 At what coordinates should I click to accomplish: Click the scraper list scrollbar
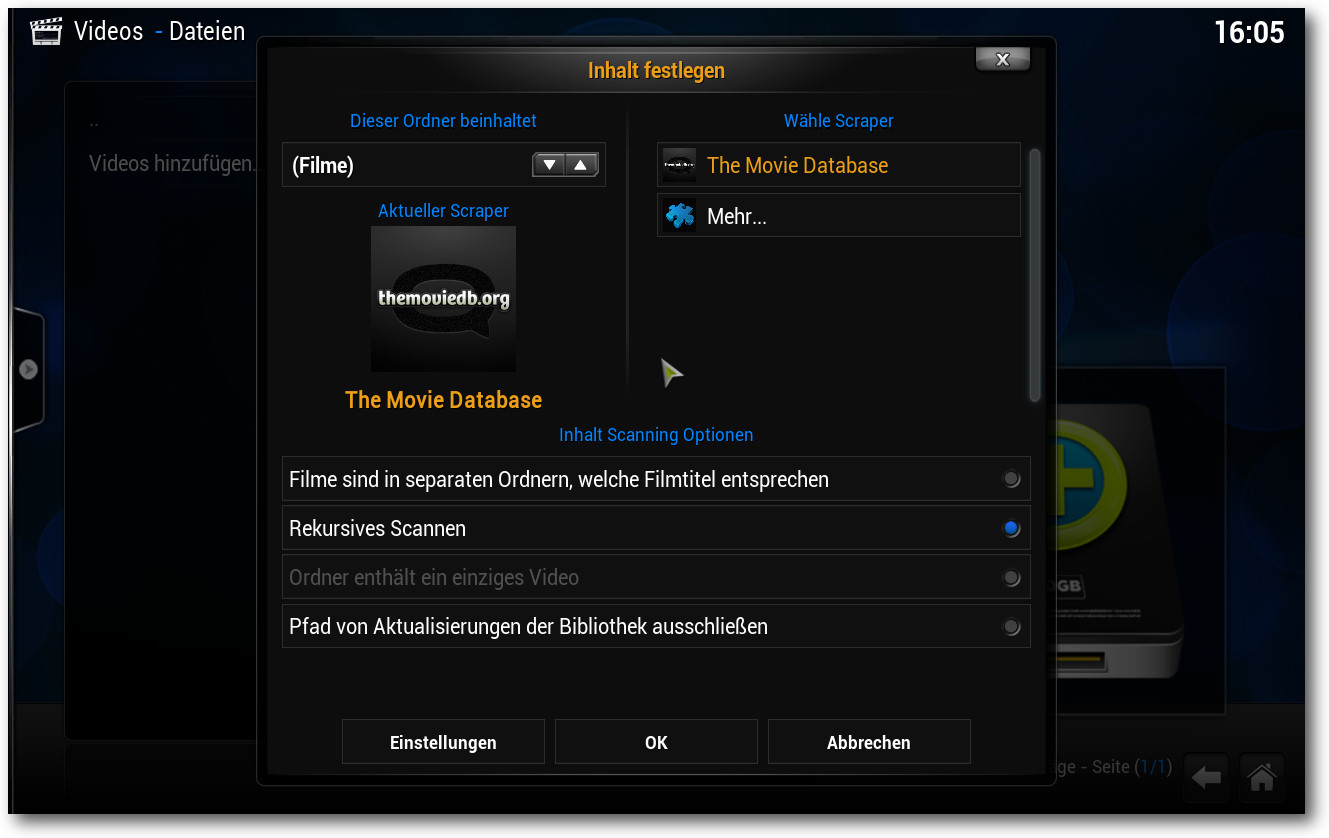tap(1035, 275)
